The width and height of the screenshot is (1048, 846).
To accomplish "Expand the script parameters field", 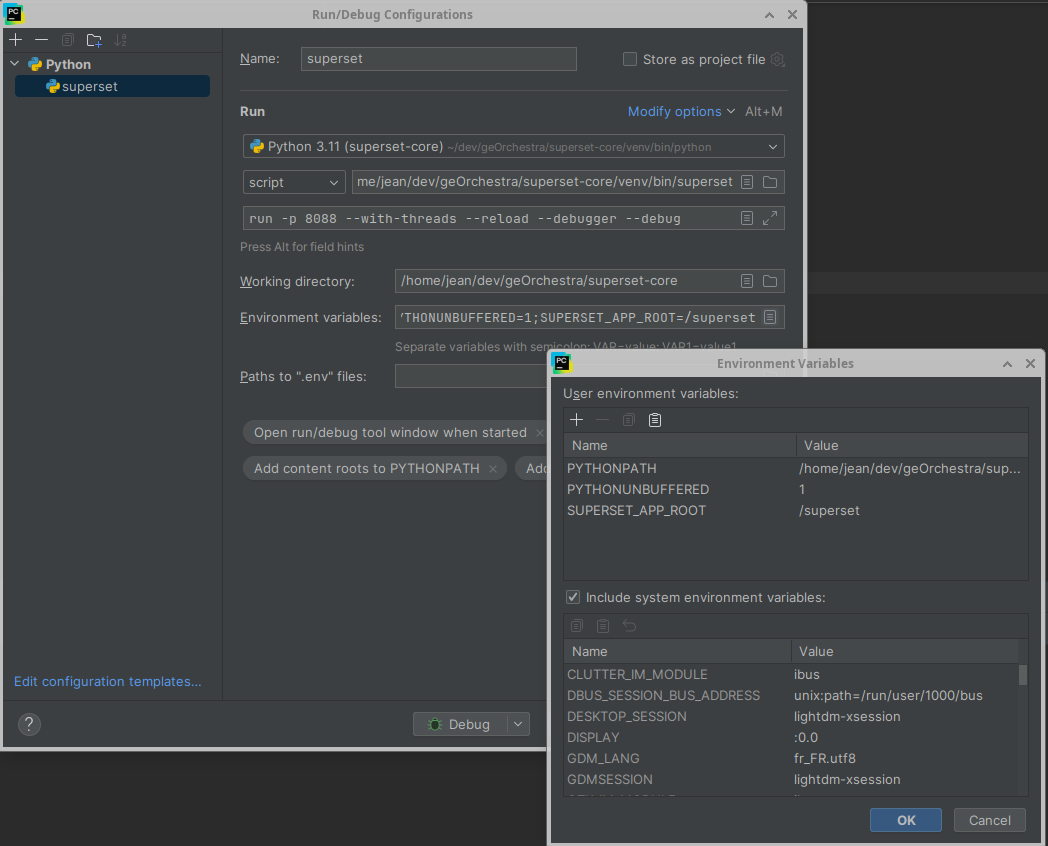I will tap(770, 219).
